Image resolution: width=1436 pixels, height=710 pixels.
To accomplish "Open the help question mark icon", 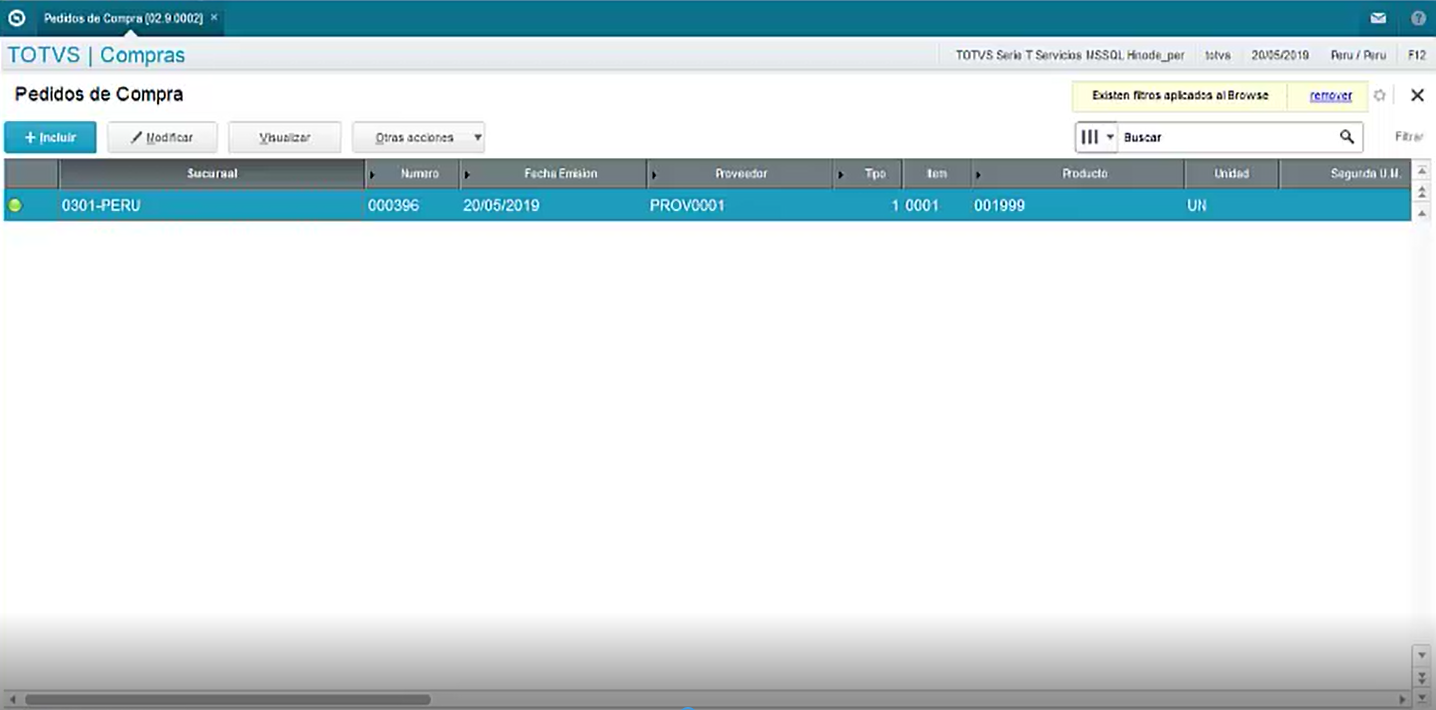I will click(x=1418, y=18).
